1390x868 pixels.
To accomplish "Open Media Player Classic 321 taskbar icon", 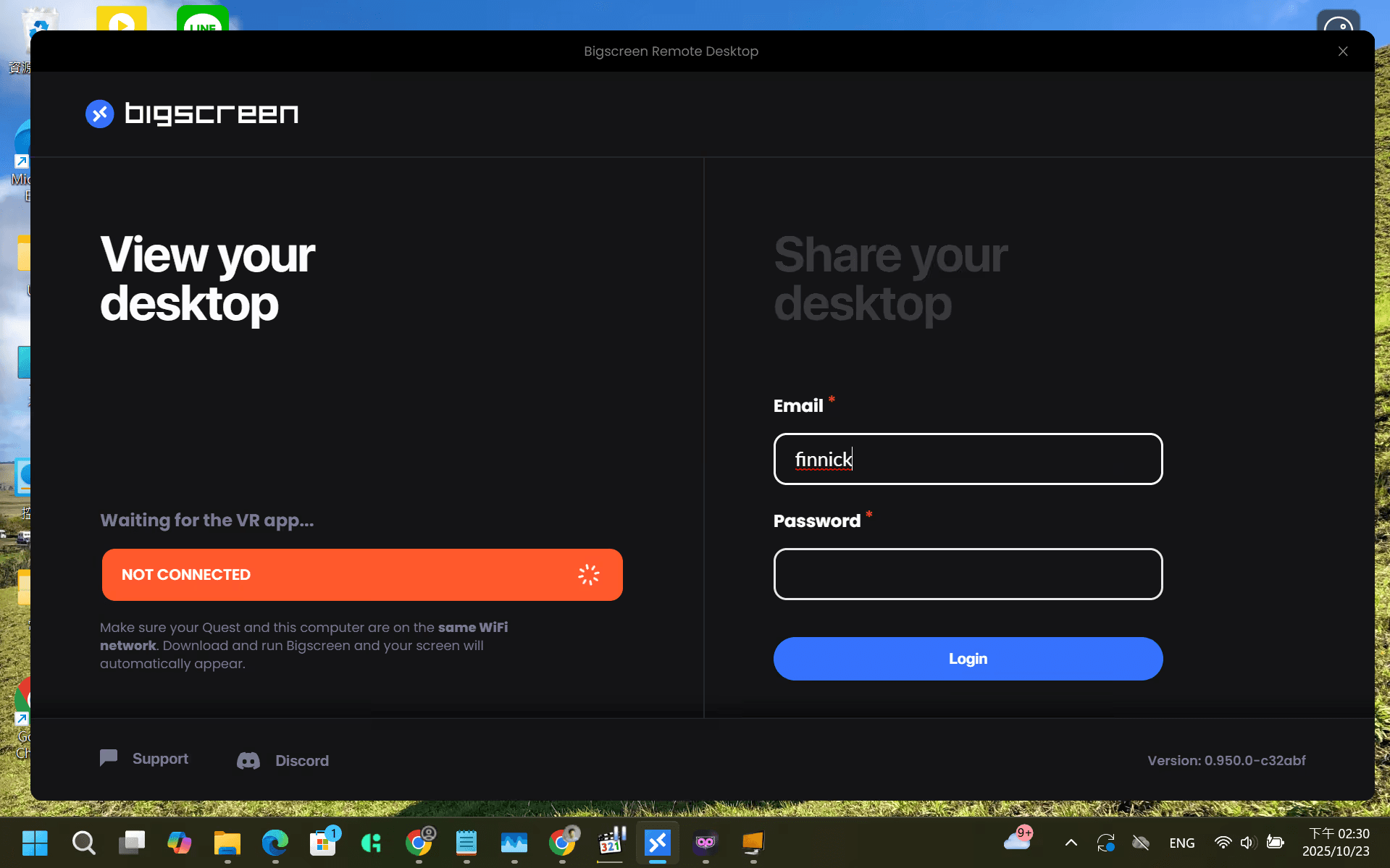I will 610,843.
